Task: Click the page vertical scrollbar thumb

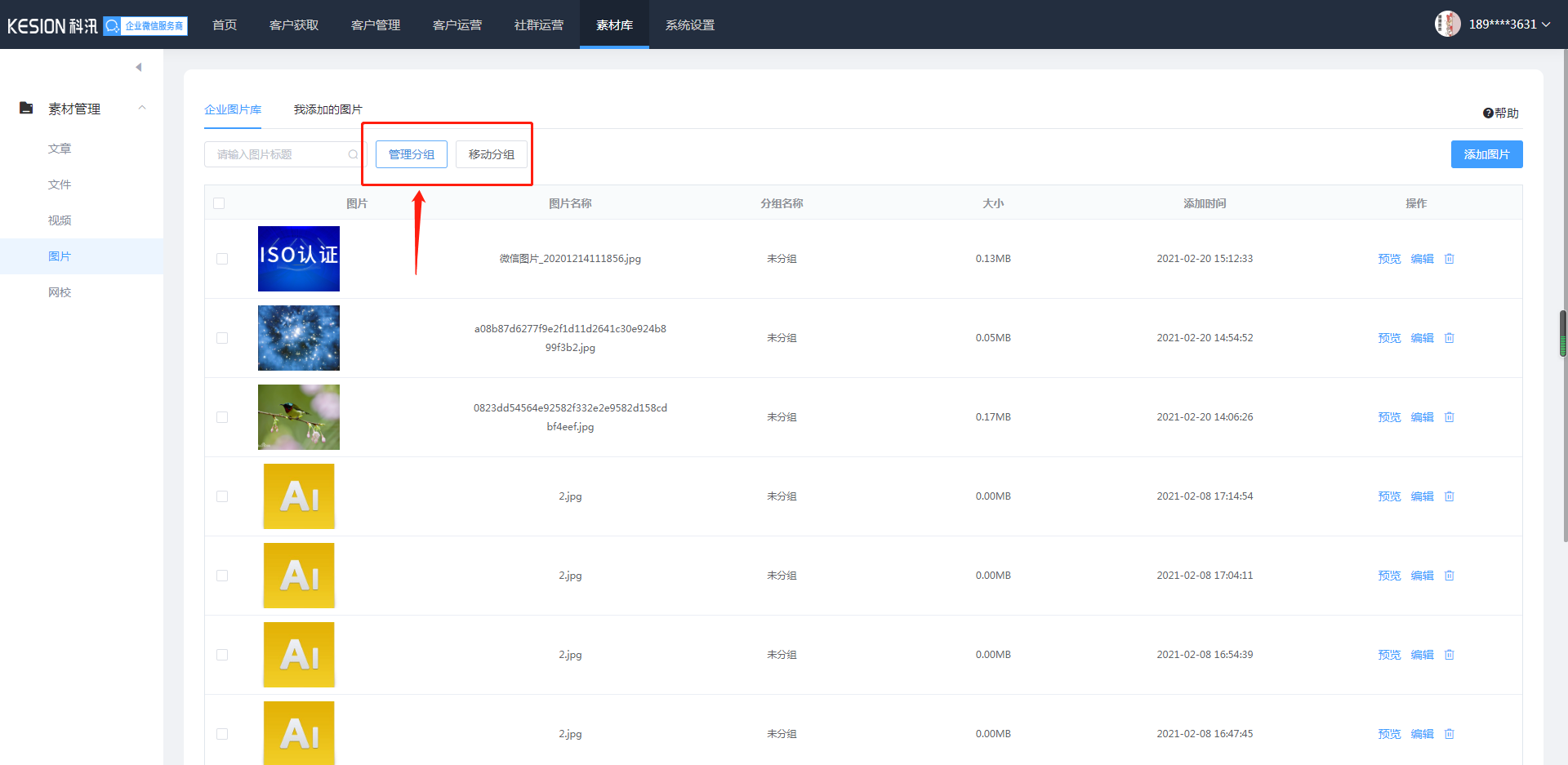Action: click(1563, 333)
